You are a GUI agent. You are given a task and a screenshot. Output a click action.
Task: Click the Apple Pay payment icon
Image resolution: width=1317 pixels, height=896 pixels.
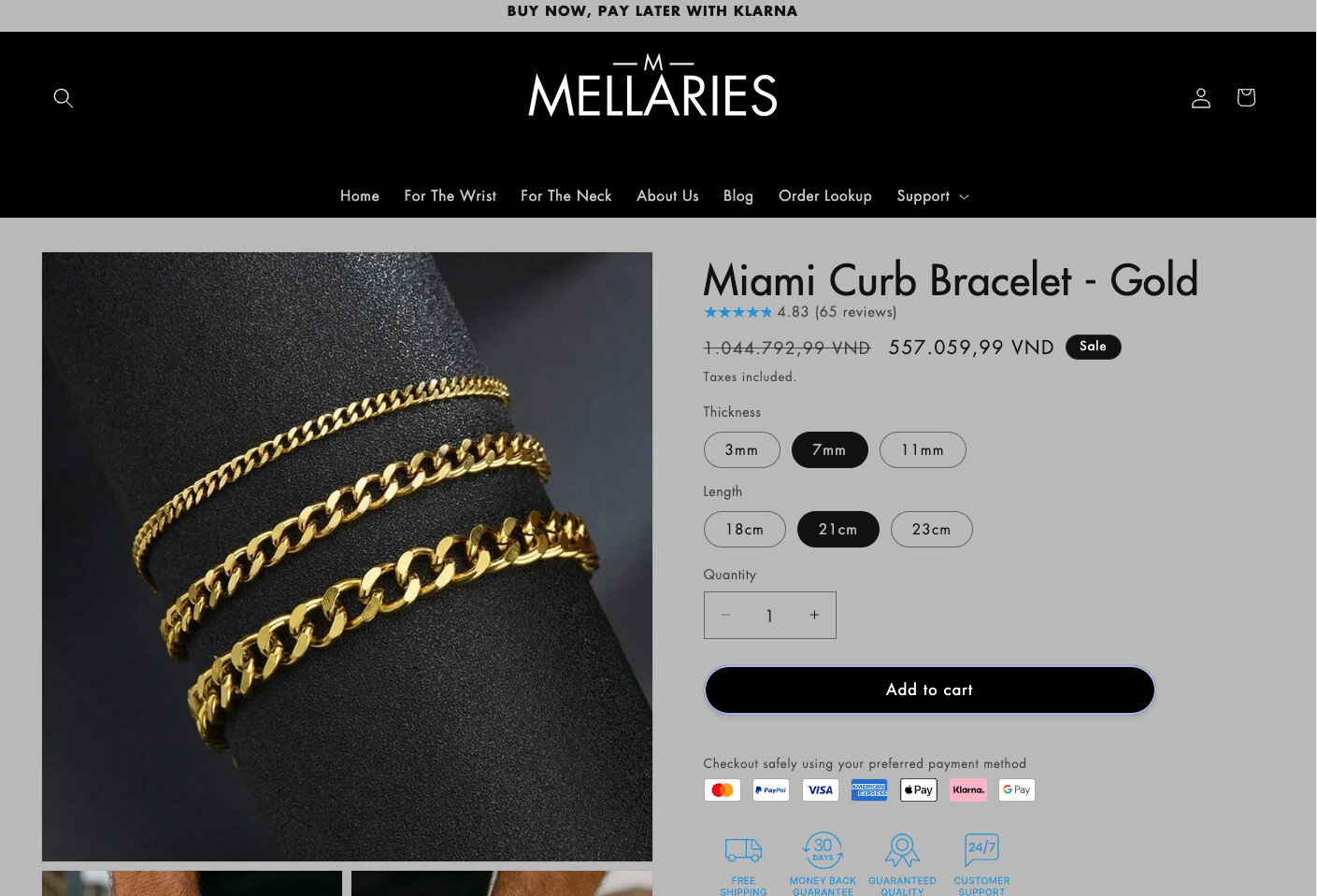pyautogui.click(x=919, y=790)
